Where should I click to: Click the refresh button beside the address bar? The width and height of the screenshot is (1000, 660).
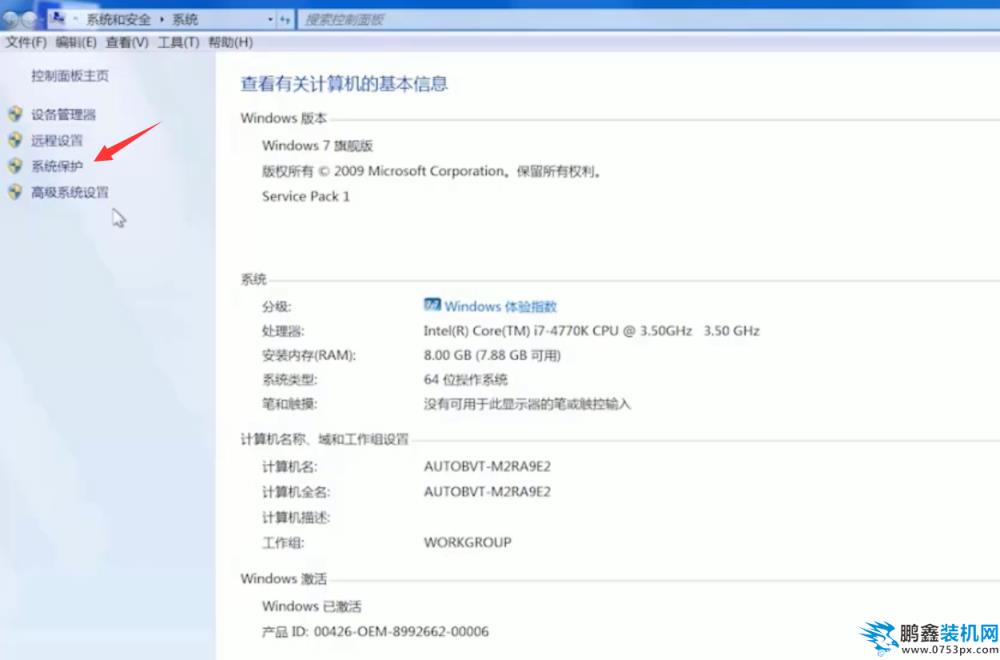point(285,20)
